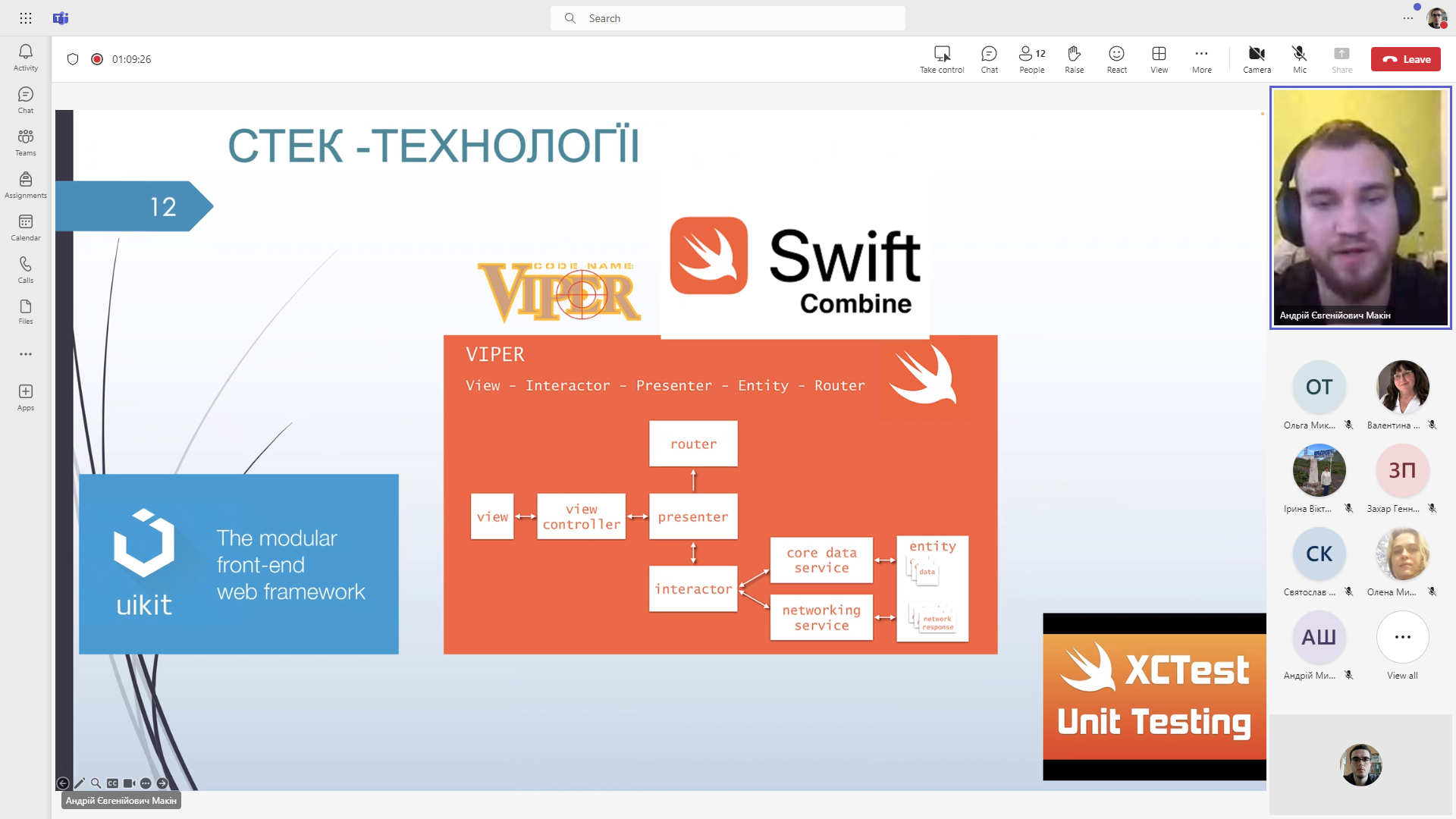Expand more apps ellipsis in left sidebar
The height and width of the screenshot is (819, 1456).
[25, 354]
